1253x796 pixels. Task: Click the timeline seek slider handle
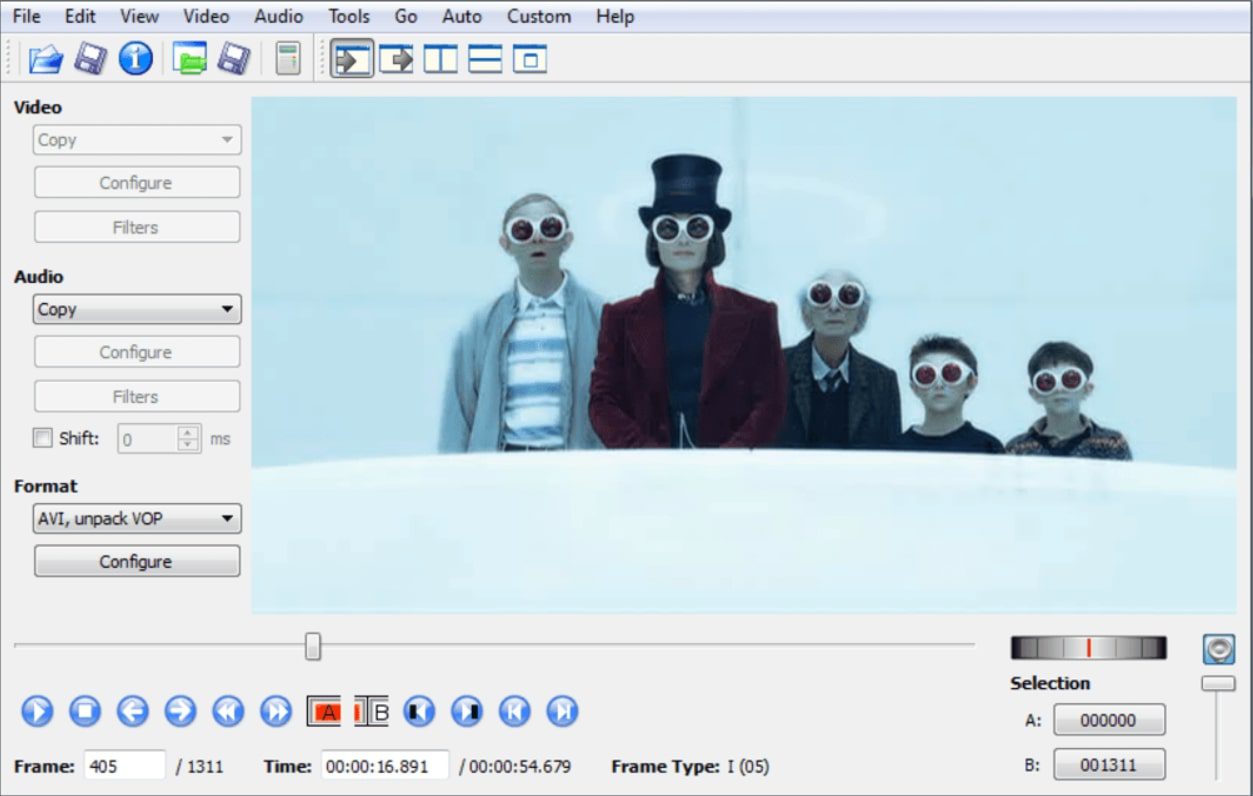tap(313, 647)
